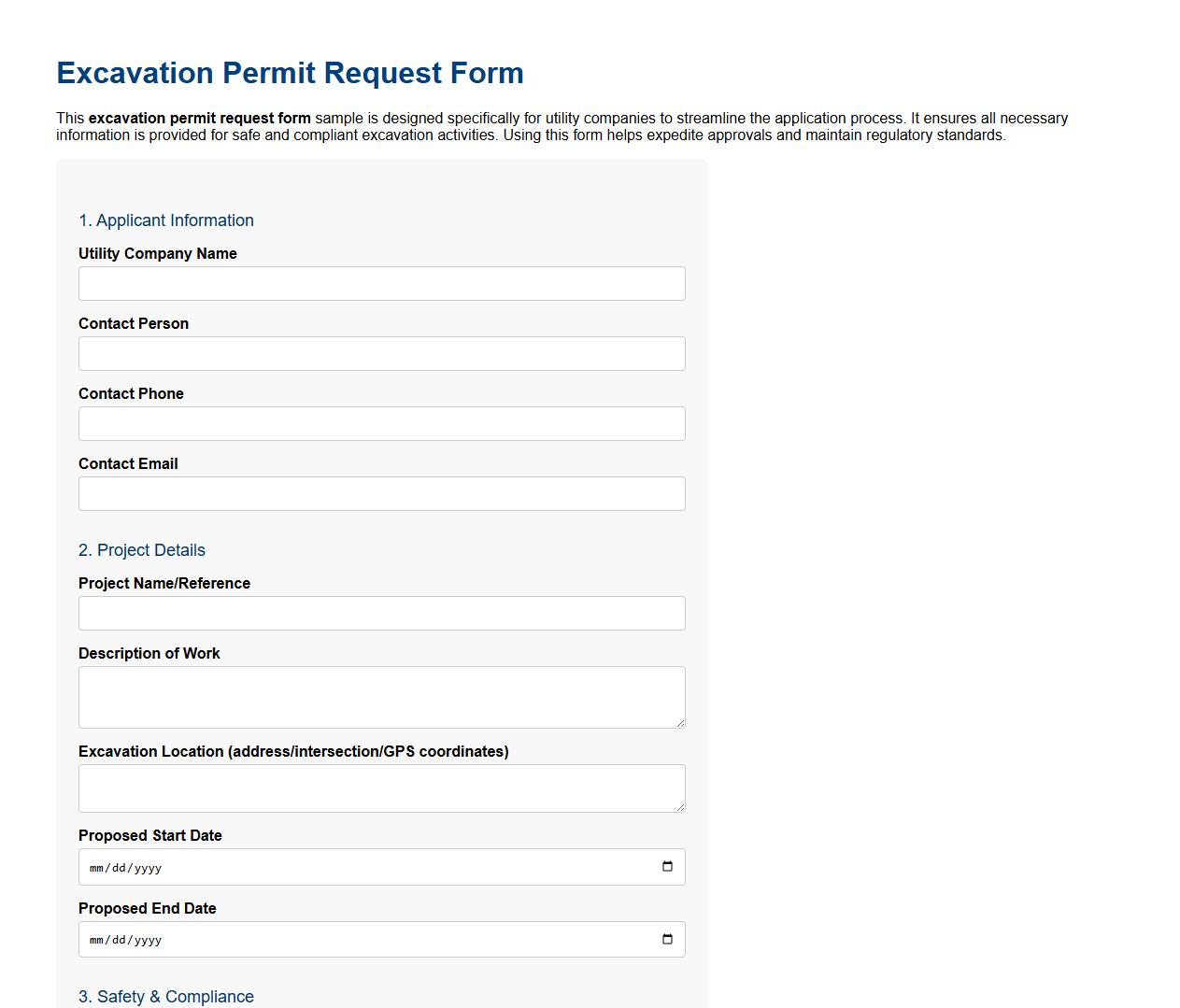The width and height of the screenshot is (1180, 1008).
Task: Click inside the Contact Email field
Action: [x=381, y=493]
